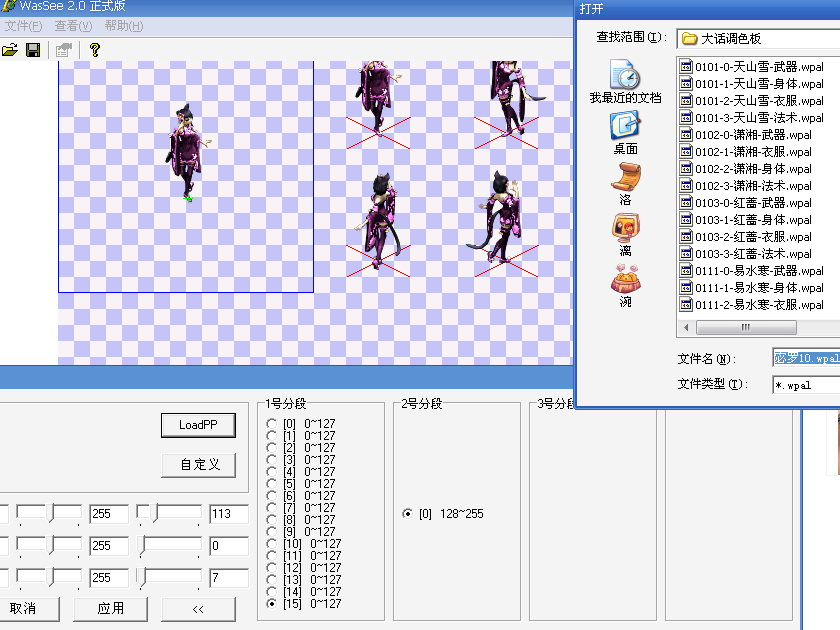
Task: Click file icon of 0102-0-潇湘-武器.wpal
Action: click(x=686, y=134)
